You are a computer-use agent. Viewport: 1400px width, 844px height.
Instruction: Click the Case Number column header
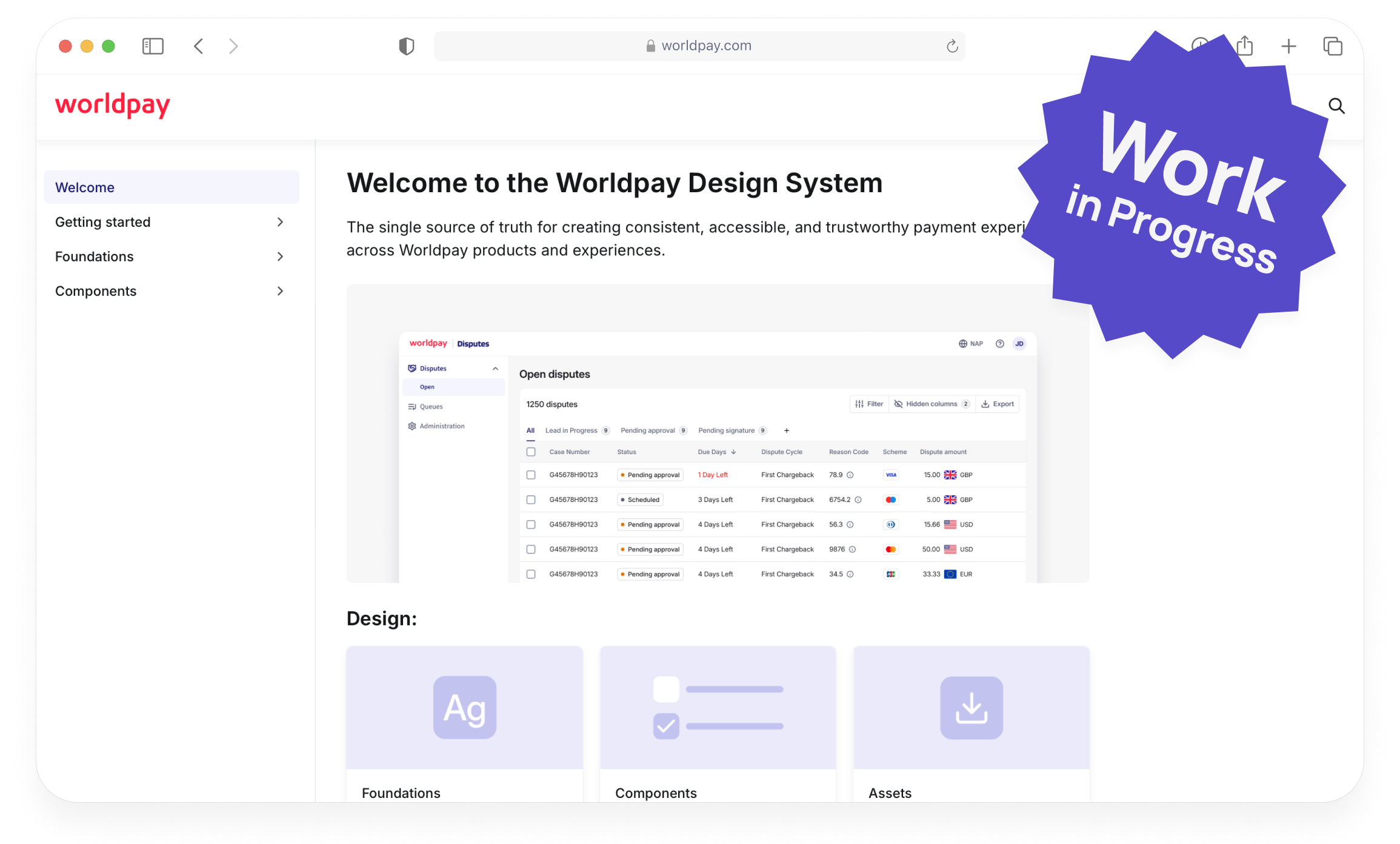569,452
